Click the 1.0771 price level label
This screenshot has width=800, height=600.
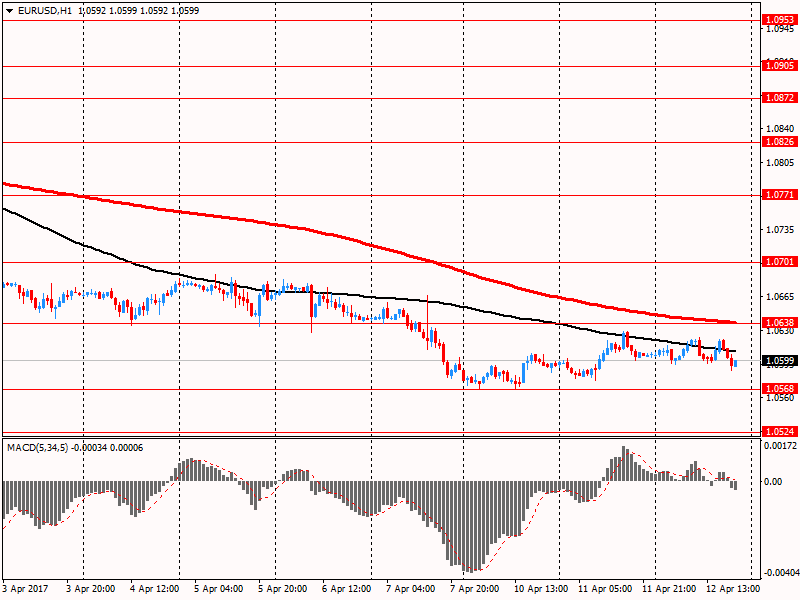(x=779, y=194)
